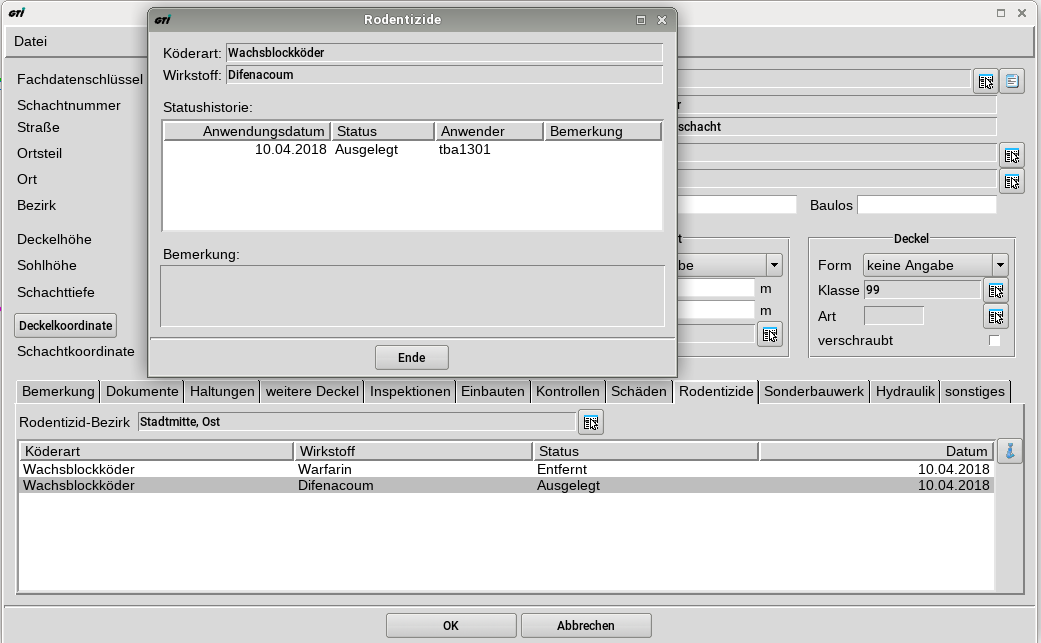Image resolution: width=1041 pixels, height=643 pixels.
Task: Click the document icon beside Fachdatenschlüssel
Action: (x=1012, y=81)
